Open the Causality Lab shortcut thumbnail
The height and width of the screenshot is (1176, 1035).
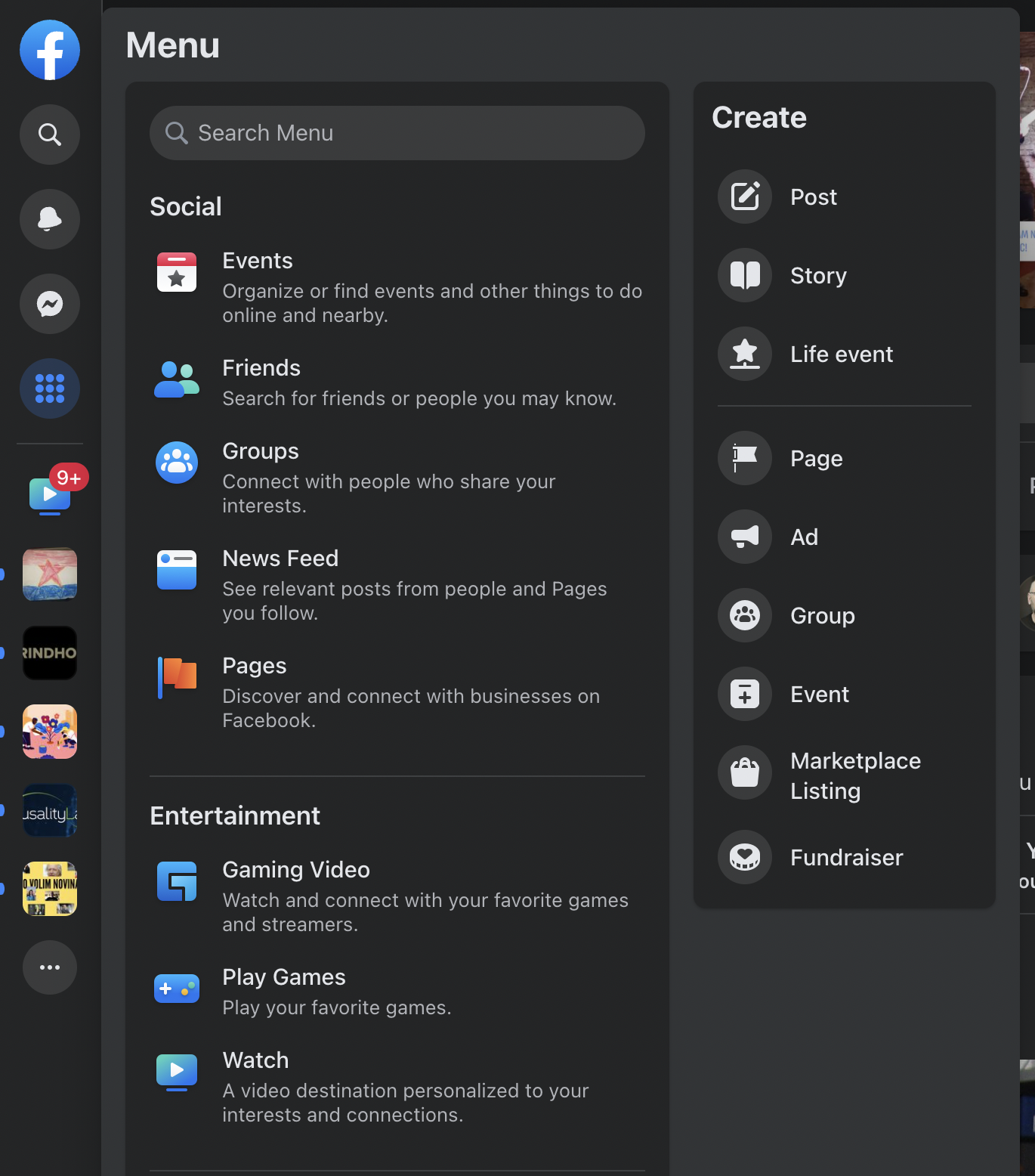[49, 810]
